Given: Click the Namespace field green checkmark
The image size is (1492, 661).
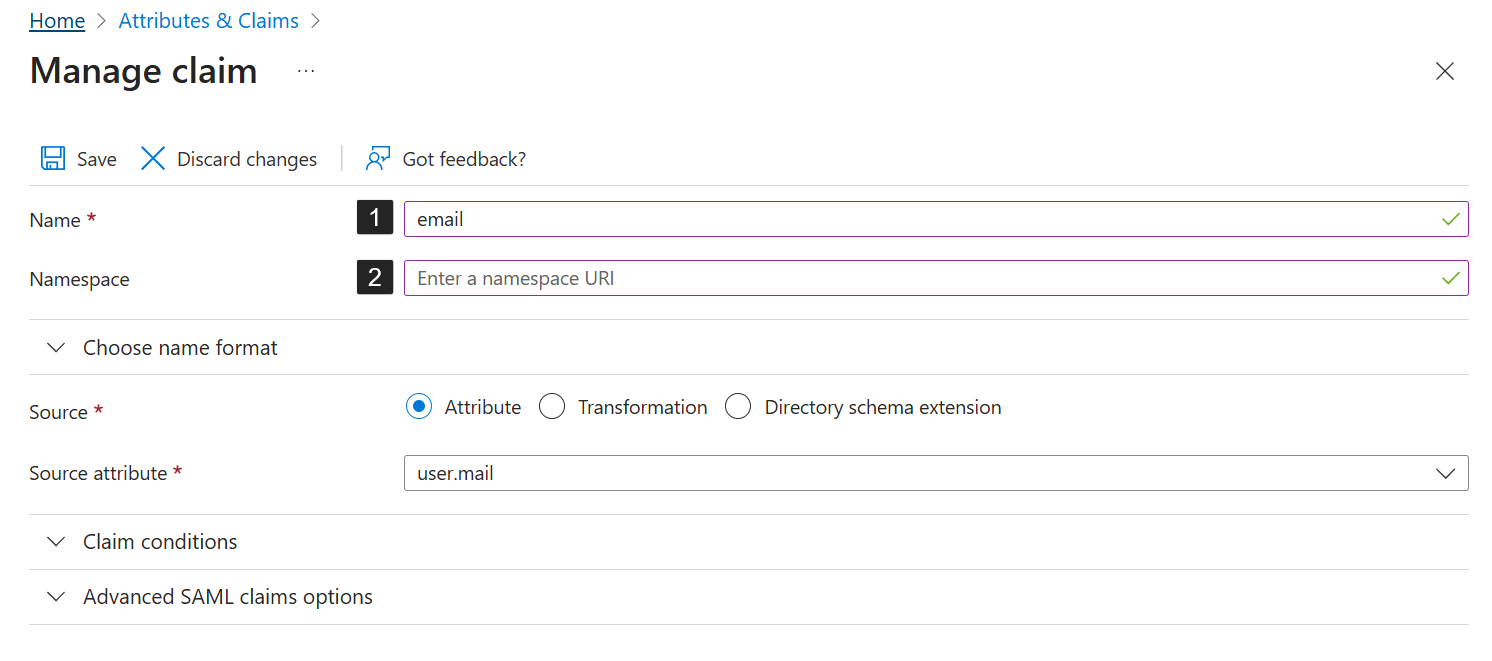Looking at the screenshot, I should [1451, 278].
